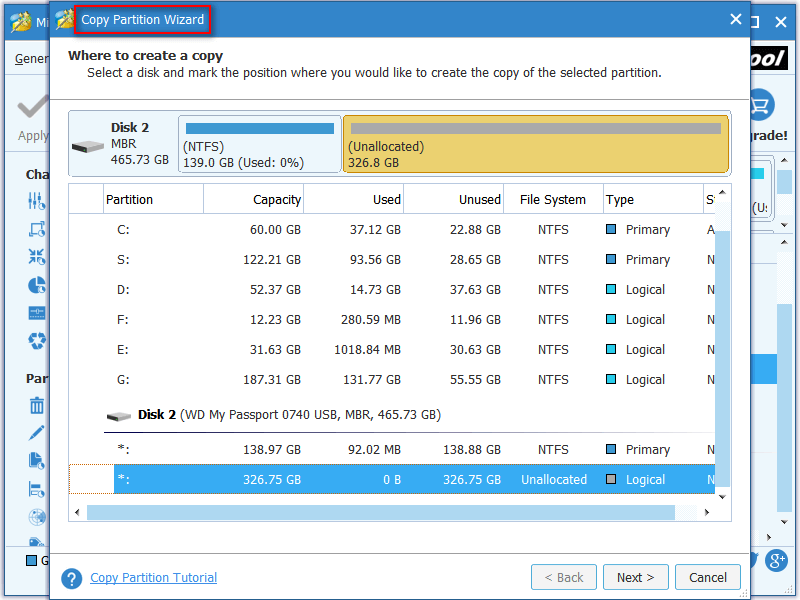Viewport: 800px width, 600px height.
Task: Cancel the Copy Partition Wizard
Action: point(708,577)
